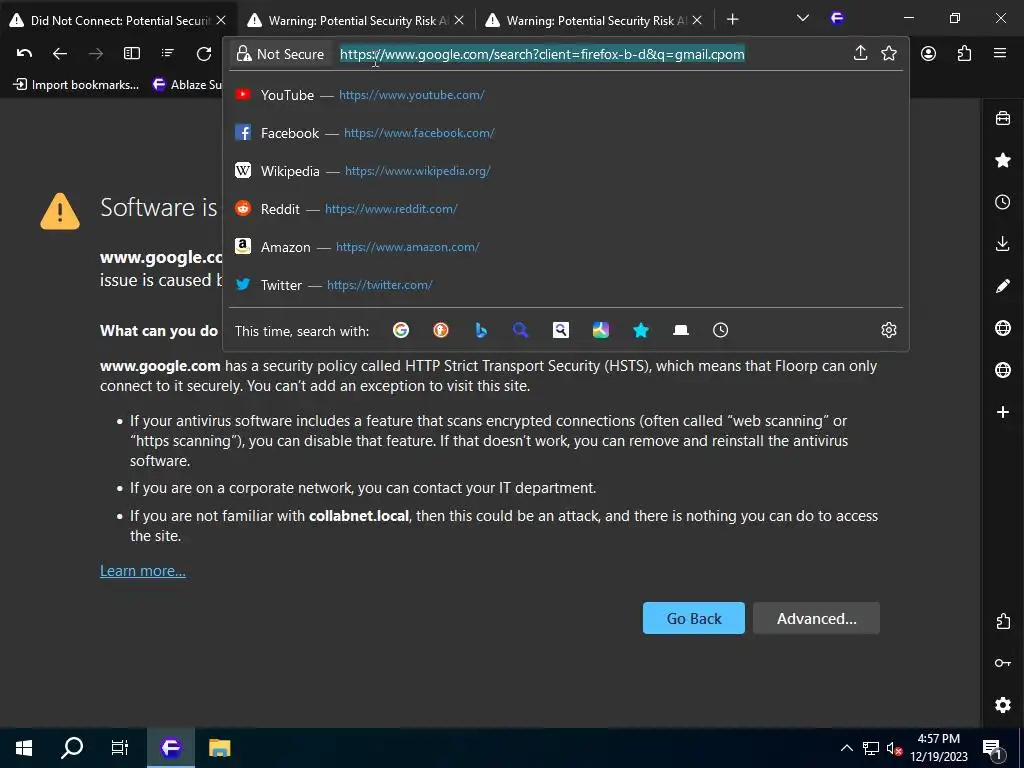Open the Extensions puzzle icon in toolbar

point(964,54)
